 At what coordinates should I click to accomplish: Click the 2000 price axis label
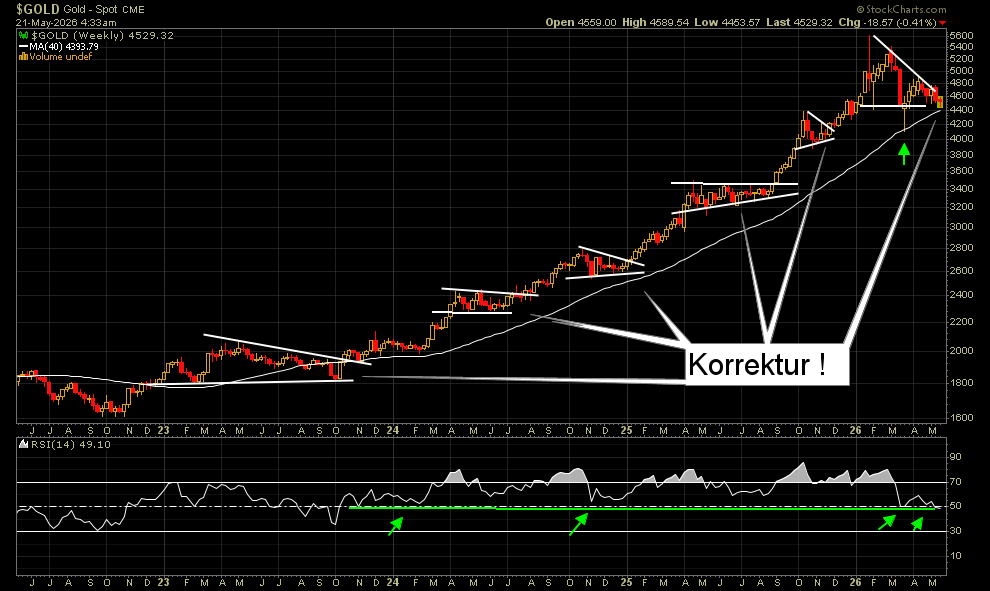pyautogui.click(x=961, y=350)
